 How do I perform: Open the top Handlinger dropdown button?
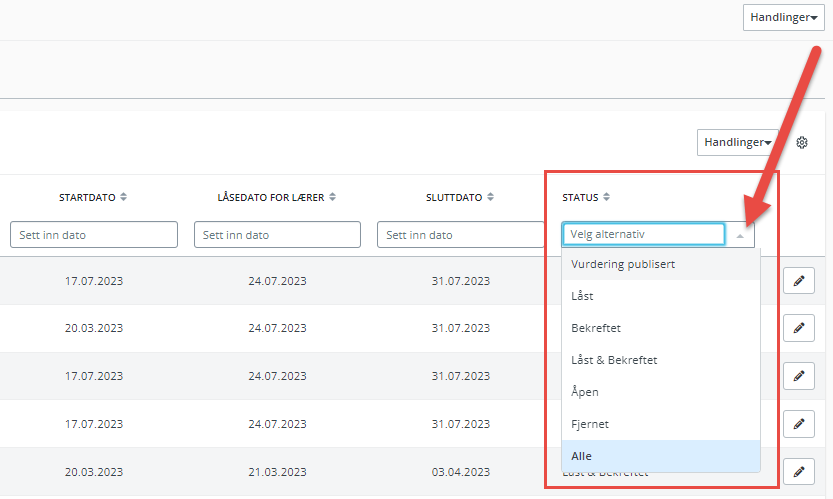point(784,18)
